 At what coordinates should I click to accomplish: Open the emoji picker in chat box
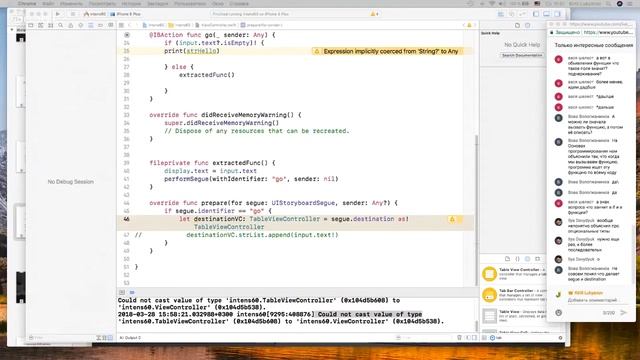pos(558,313)
